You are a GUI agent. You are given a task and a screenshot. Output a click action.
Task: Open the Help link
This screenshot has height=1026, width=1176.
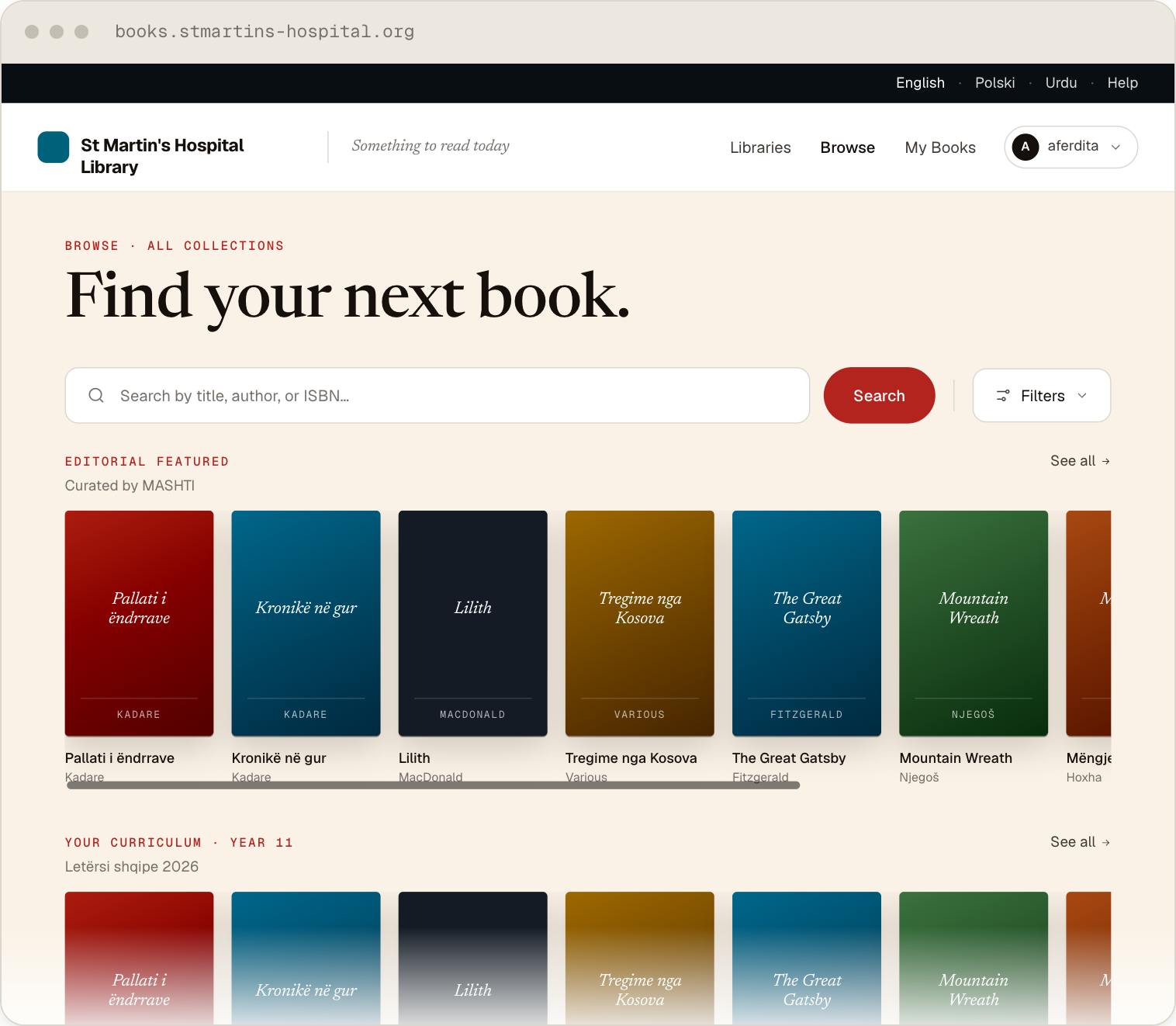tap(1122, 83)
